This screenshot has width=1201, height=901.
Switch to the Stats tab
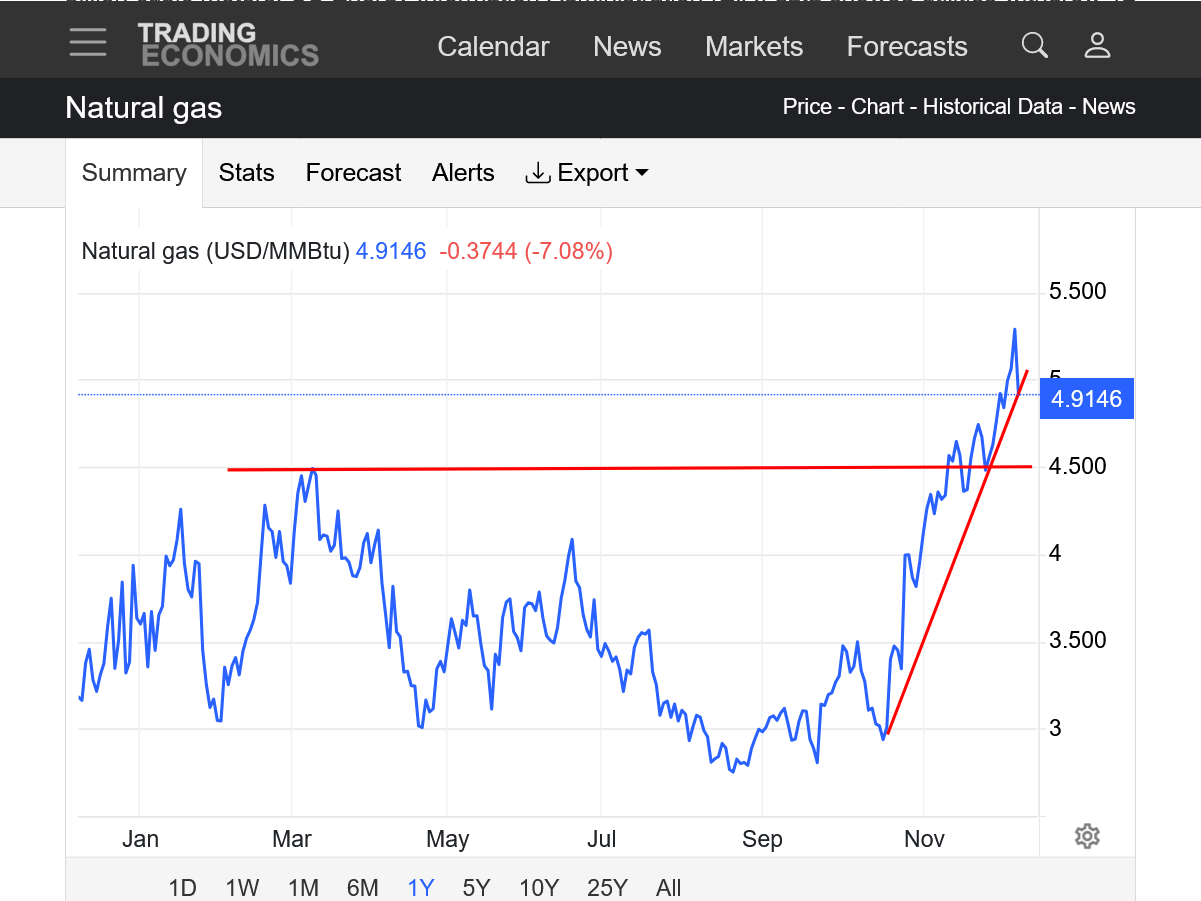tap(246, 173)
